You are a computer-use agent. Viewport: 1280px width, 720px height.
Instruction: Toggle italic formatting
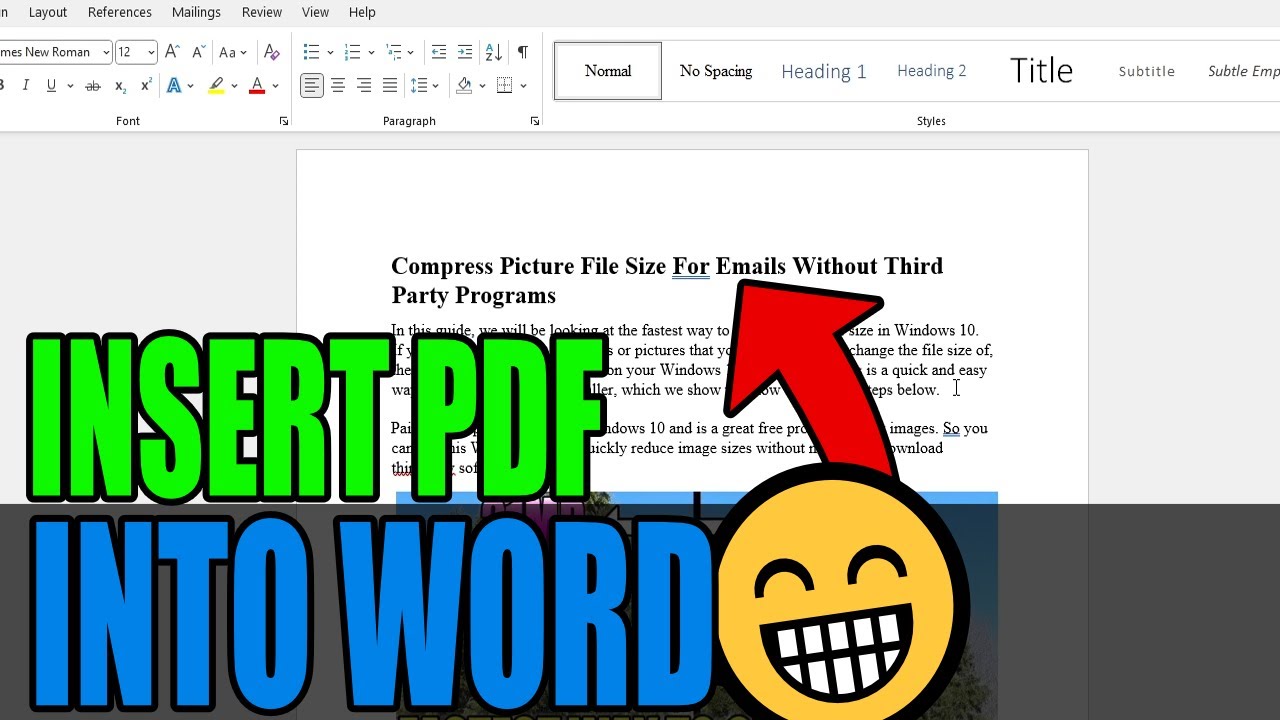pos(26,86)
